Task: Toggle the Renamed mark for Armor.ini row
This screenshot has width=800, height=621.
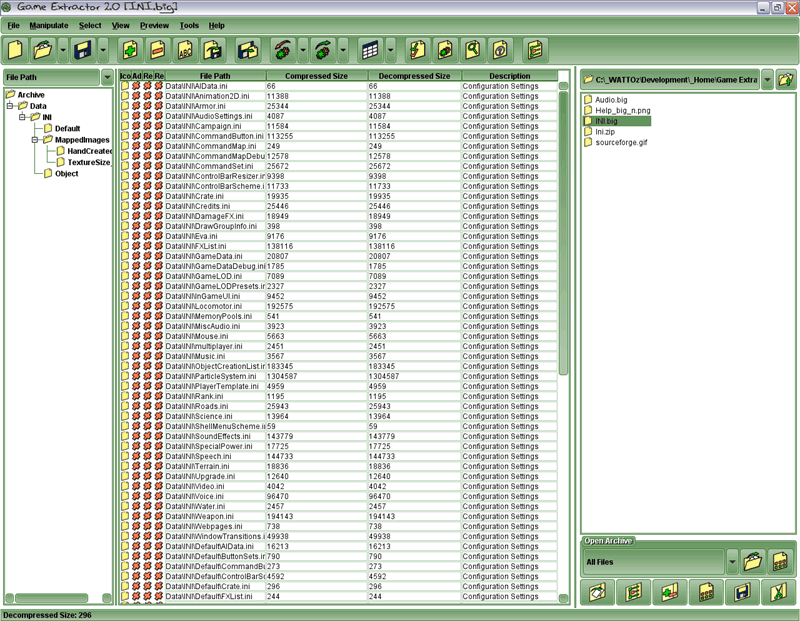Action: (147, 107)
